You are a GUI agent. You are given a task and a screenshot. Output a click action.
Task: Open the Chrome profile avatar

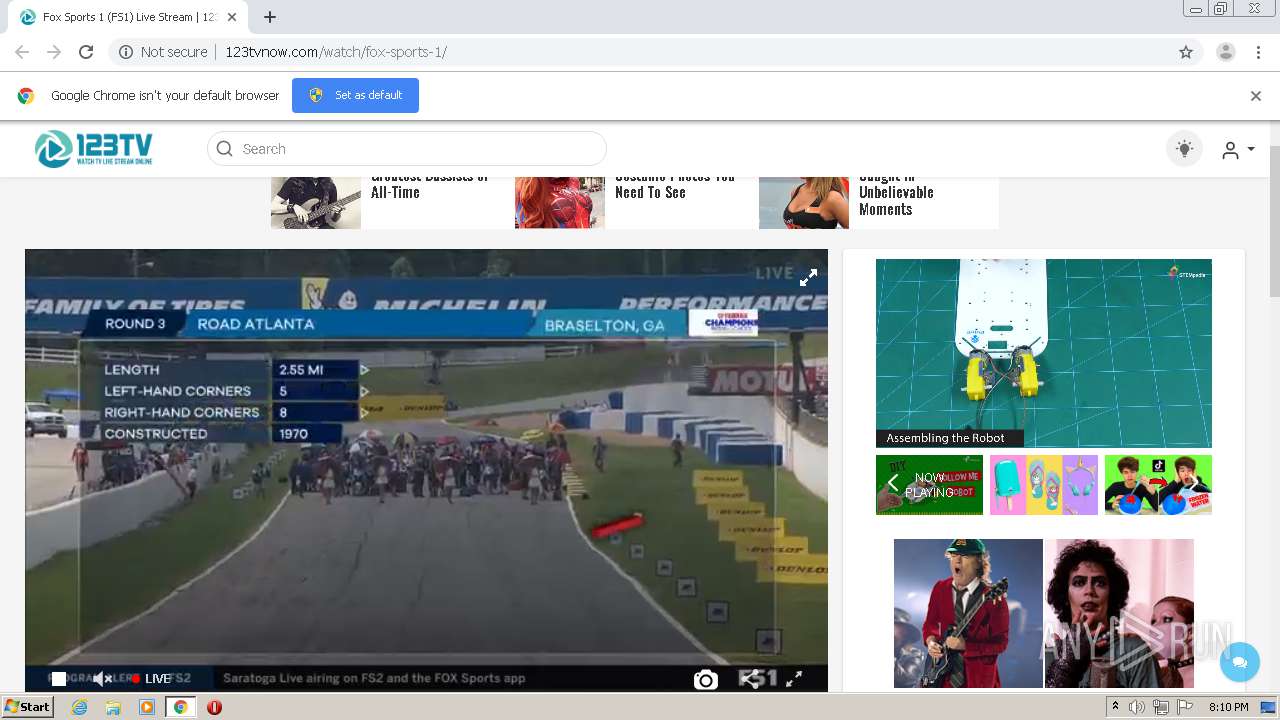[1225, 52]
